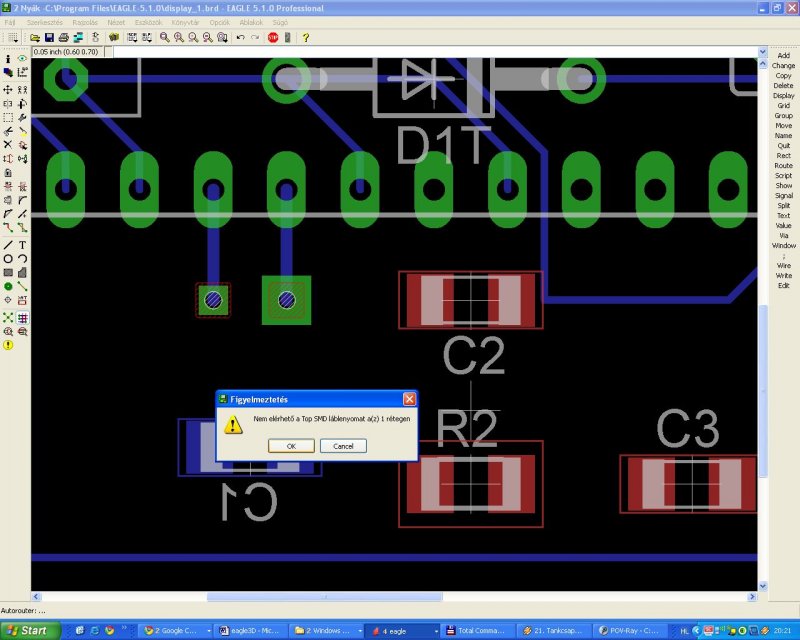Switch to POV-Ray taskbar item
The image size is (800, 640).
click(x=632, y=631)
